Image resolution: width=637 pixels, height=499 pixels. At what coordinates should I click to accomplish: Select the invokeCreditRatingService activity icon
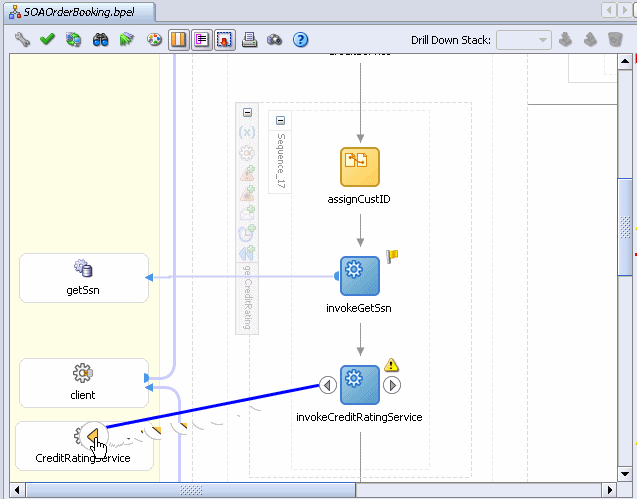(360, 385)
